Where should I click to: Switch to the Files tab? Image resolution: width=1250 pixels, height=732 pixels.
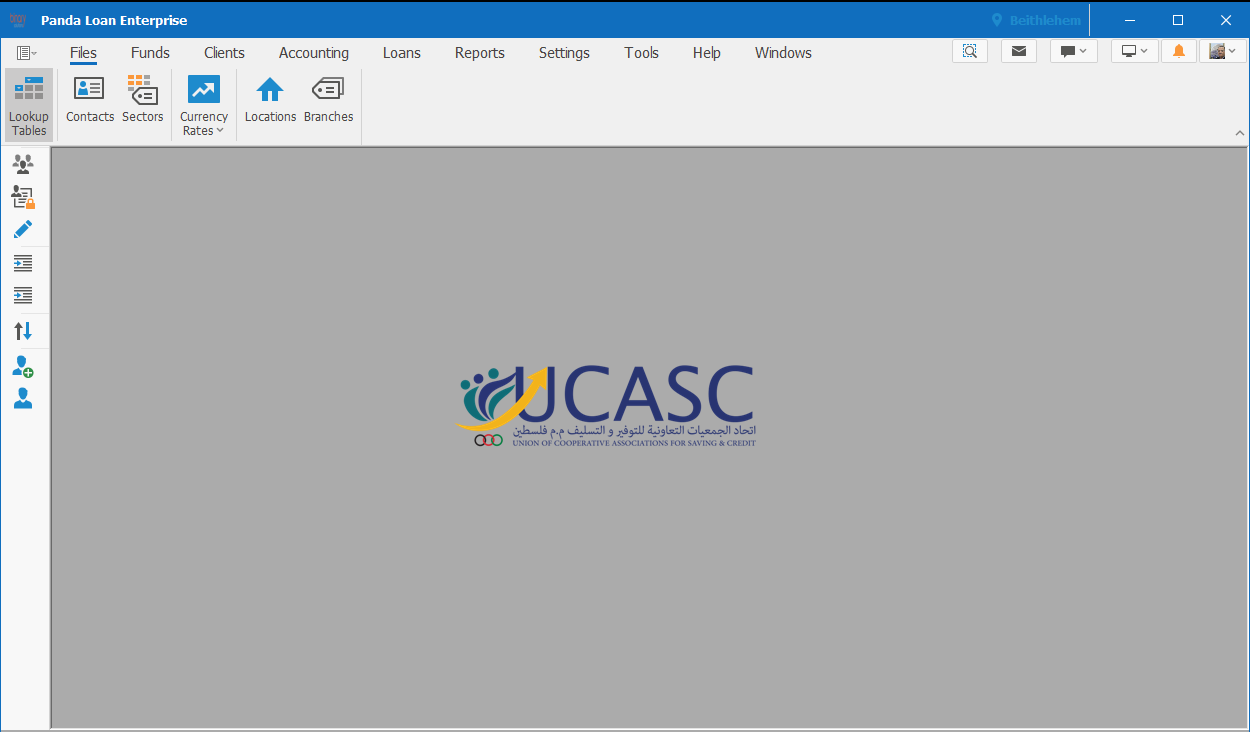tap(84, 53)
